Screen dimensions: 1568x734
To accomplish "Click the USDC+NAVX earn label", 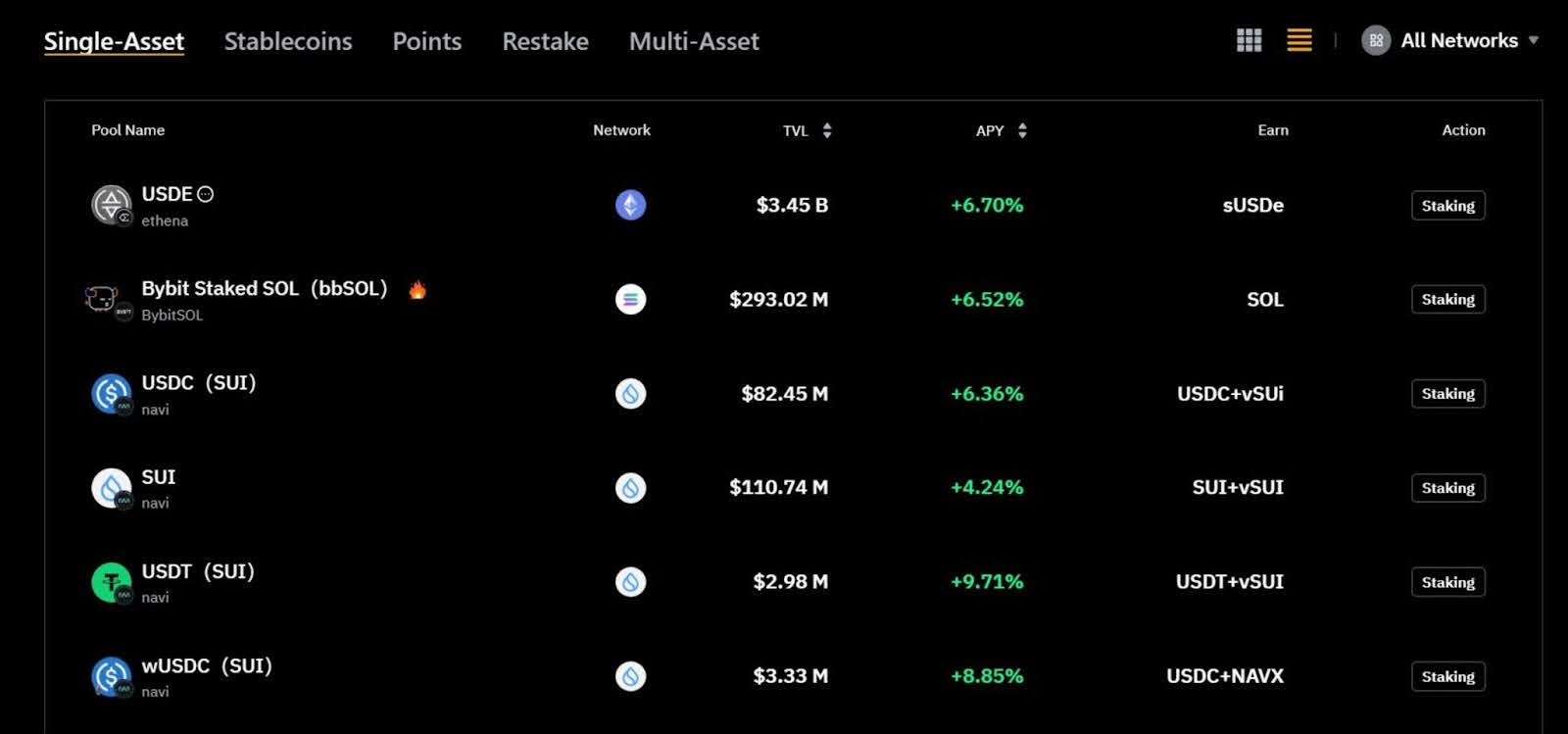I will click(x=1225, y=675).
